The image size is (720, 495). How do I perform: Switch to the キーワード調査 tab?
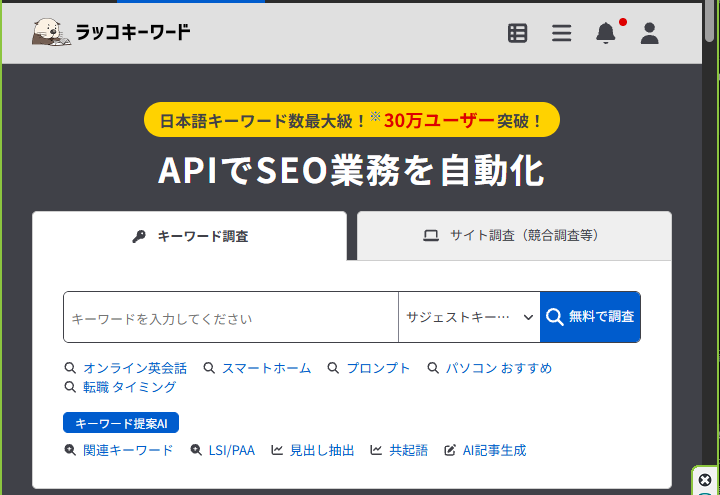point(190,236)
